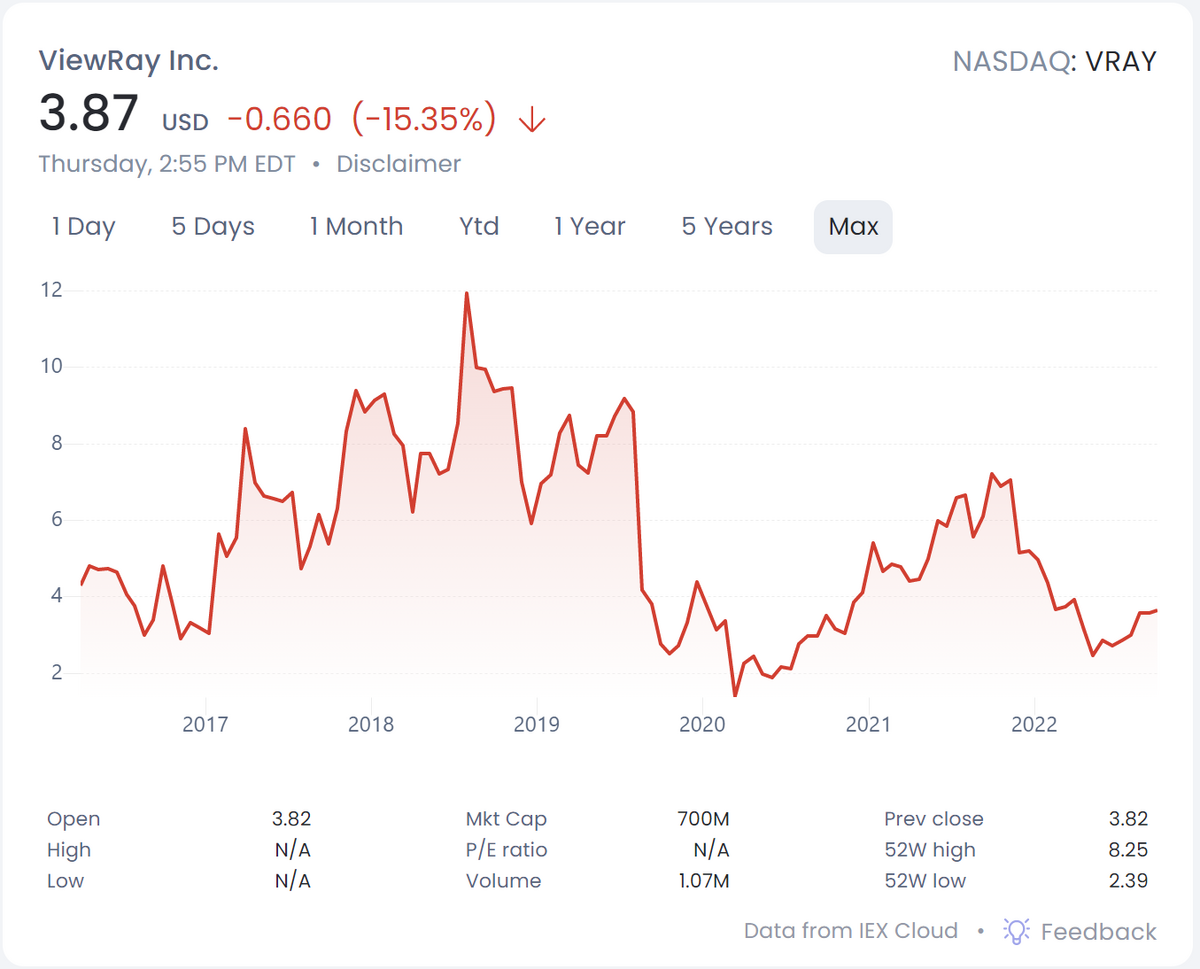1200x969 pixels.
Task: Click the 2020 label on the x-axis
Action: click(702, 724)
